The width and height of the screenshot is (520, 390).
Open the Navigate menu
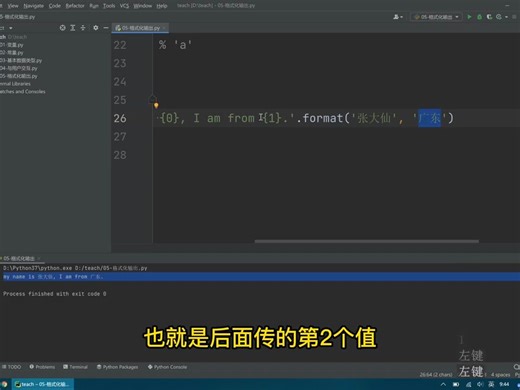[34, 6]
